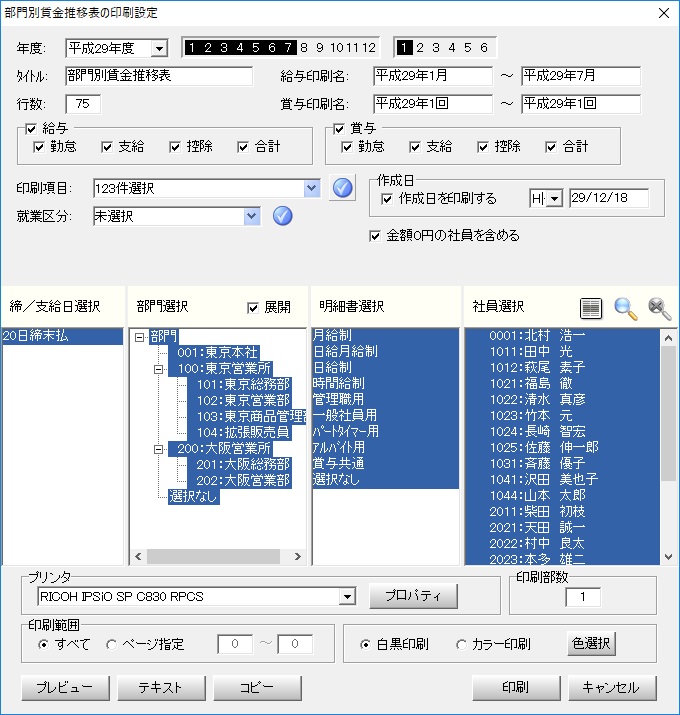Select month 1 in the salary month selector
The height and width of the screenshot is (715, 680).
(x=192, y=47)
